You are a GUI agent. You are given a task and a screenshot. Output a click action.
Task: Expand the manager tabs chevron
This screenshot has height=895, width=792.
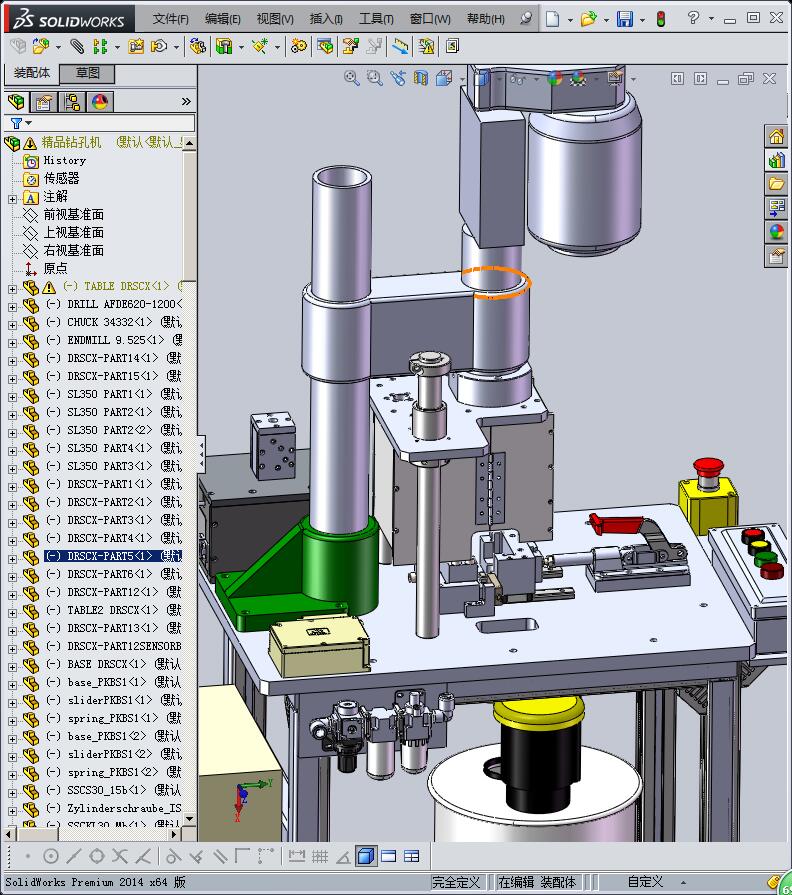187,102
